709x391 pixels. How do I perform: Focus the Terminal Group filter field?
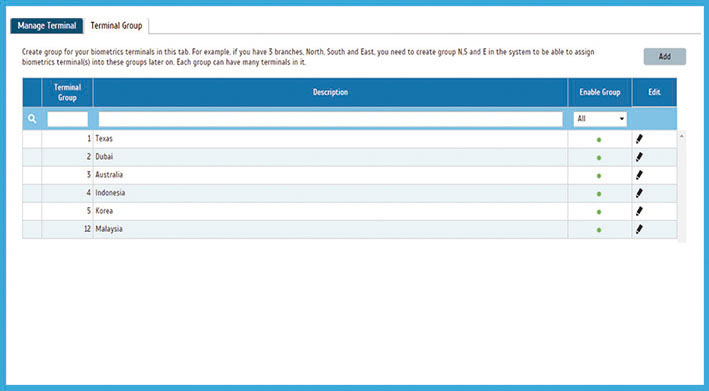click(67, 119)
